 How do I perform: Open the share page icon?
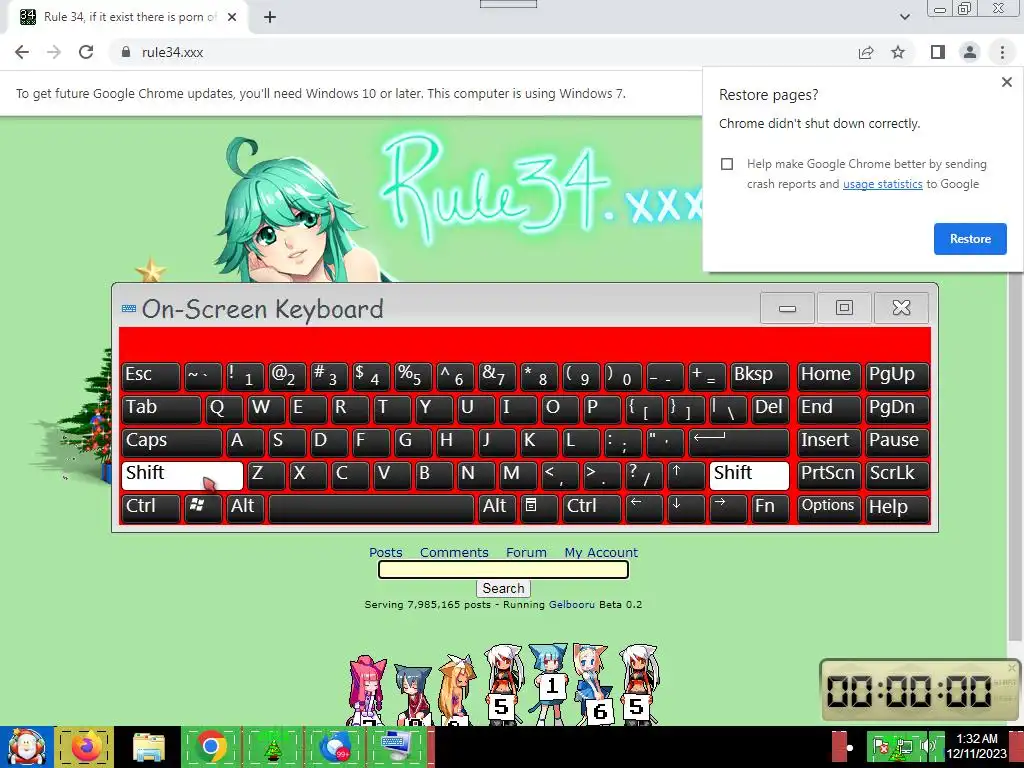866,52
